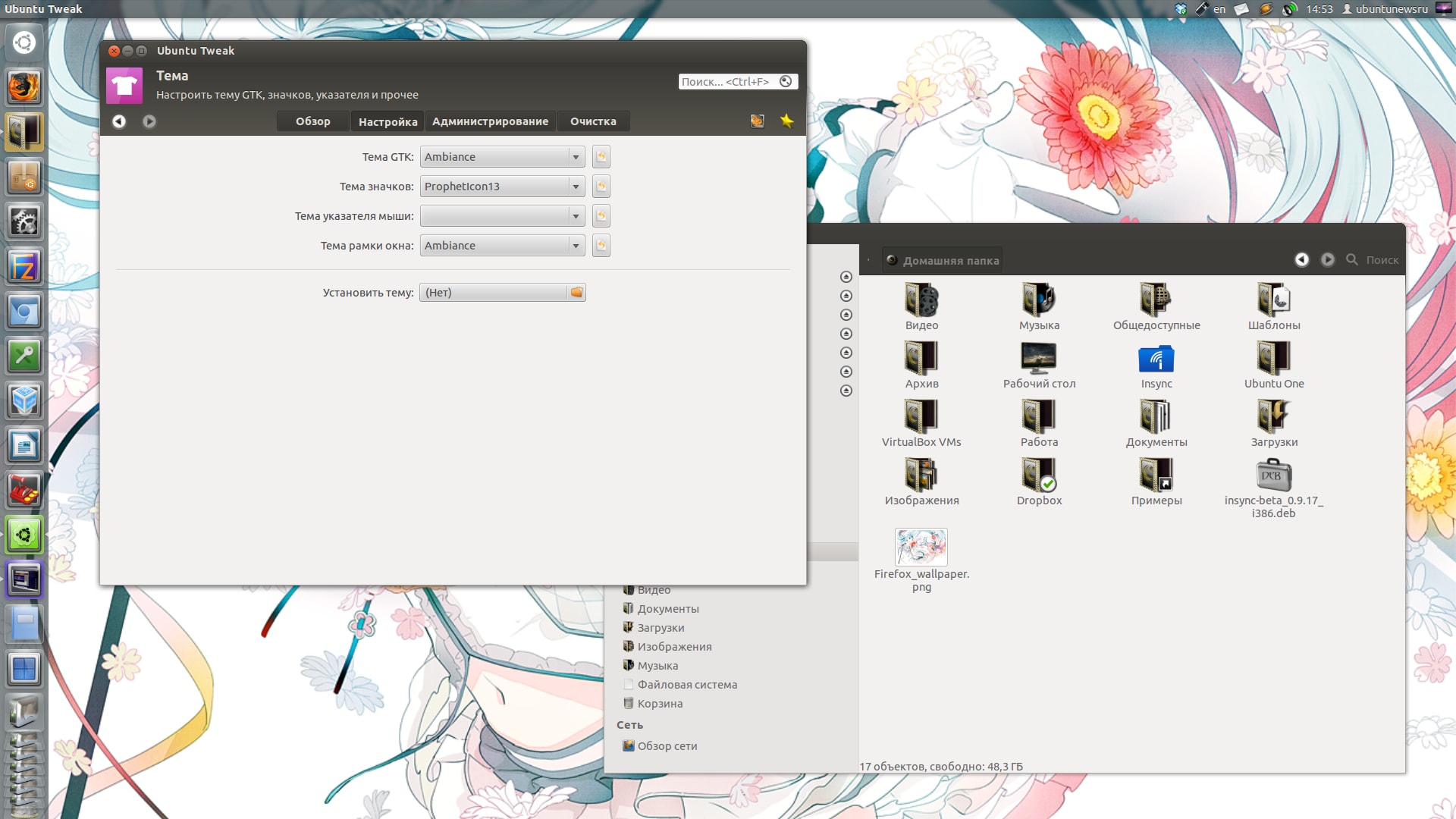Open Изображения in file manager sidebar
Screen dimensions: 1456x819
tap(667, 647)
